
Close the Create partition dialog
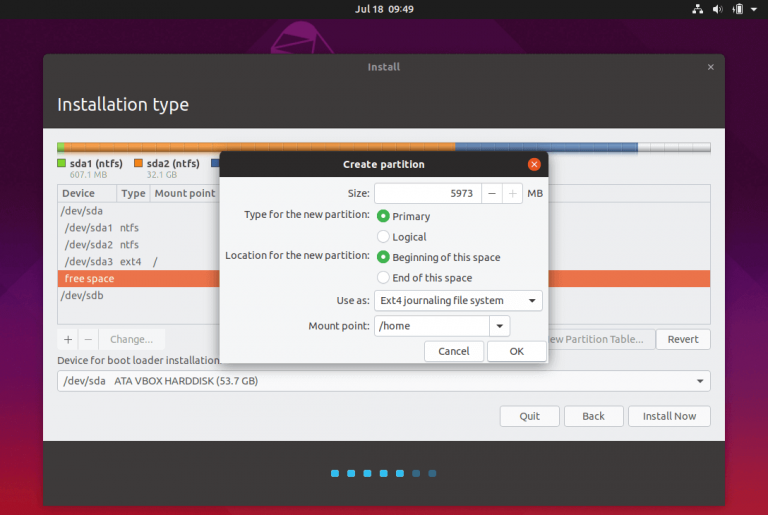pos(534,164)
